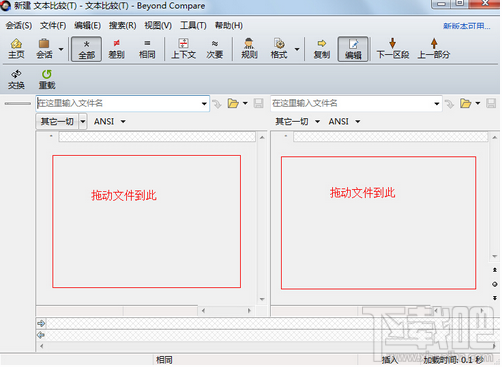The width and height of the screenshot is (502, 367).
Task: Click the 插入 insert mode status indicator
Action: point(390,360)
